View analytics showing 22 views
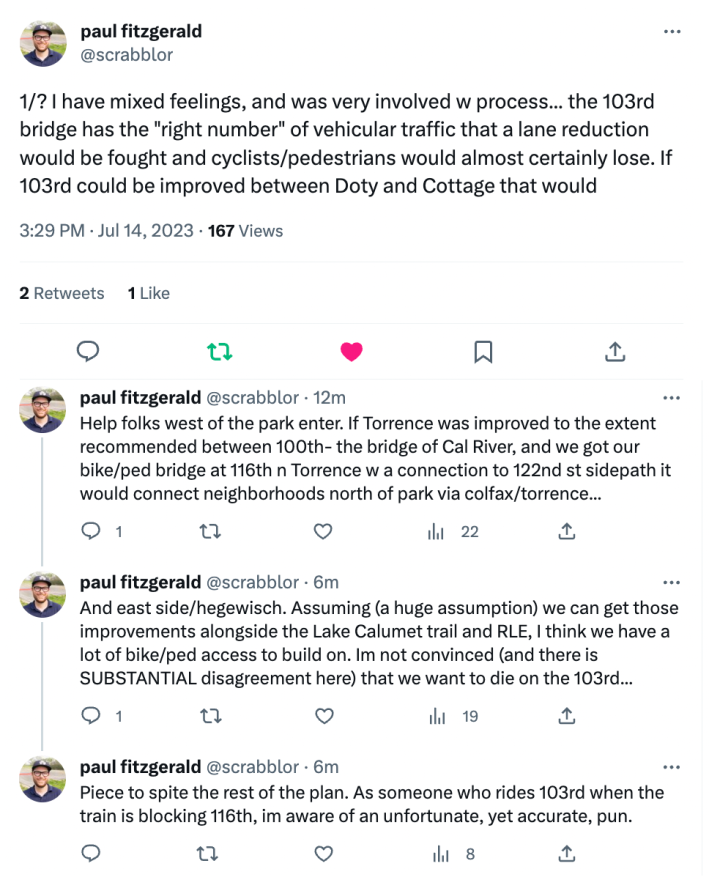The image size is (709, 880). pos(457,532)
